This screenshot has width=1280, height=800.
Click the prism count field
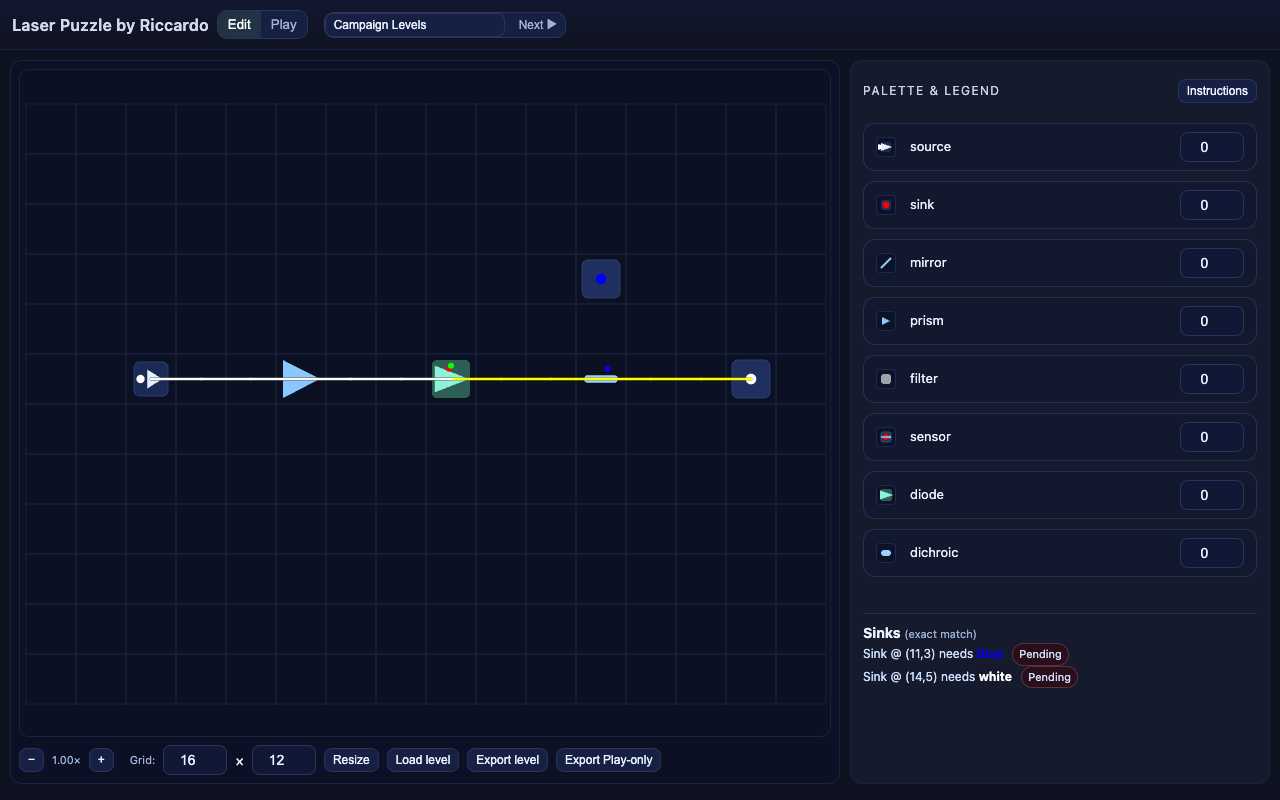coord(1212,321)
